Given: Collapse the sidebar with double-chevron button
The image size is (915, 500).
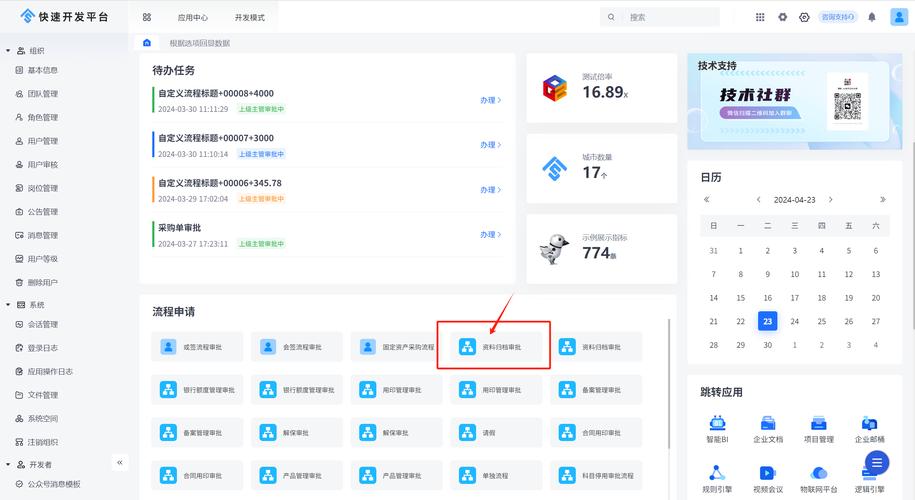Looking at the screenshot, I should click(x=121, y=462).
